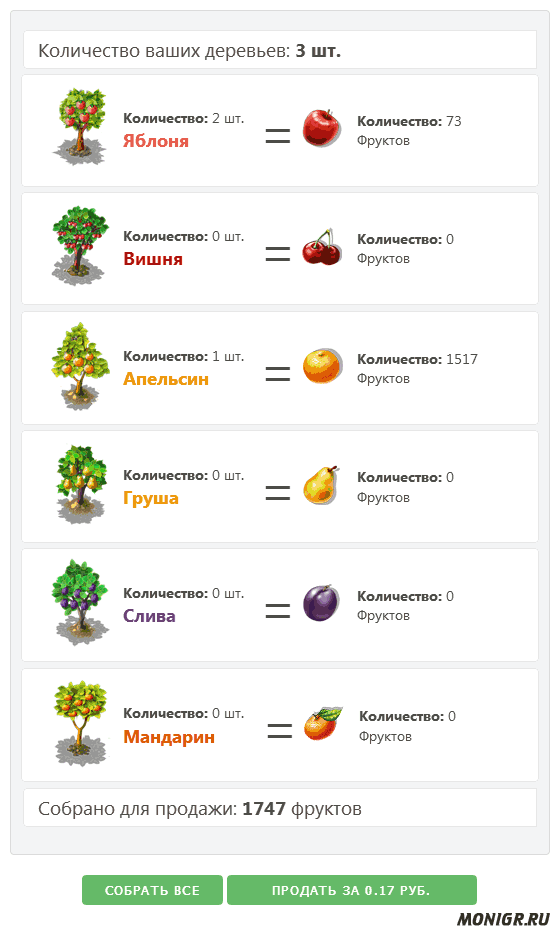Click the mandarin fruit icon
The width and height of the screenshot is (560, 935).
pos(323,724)
